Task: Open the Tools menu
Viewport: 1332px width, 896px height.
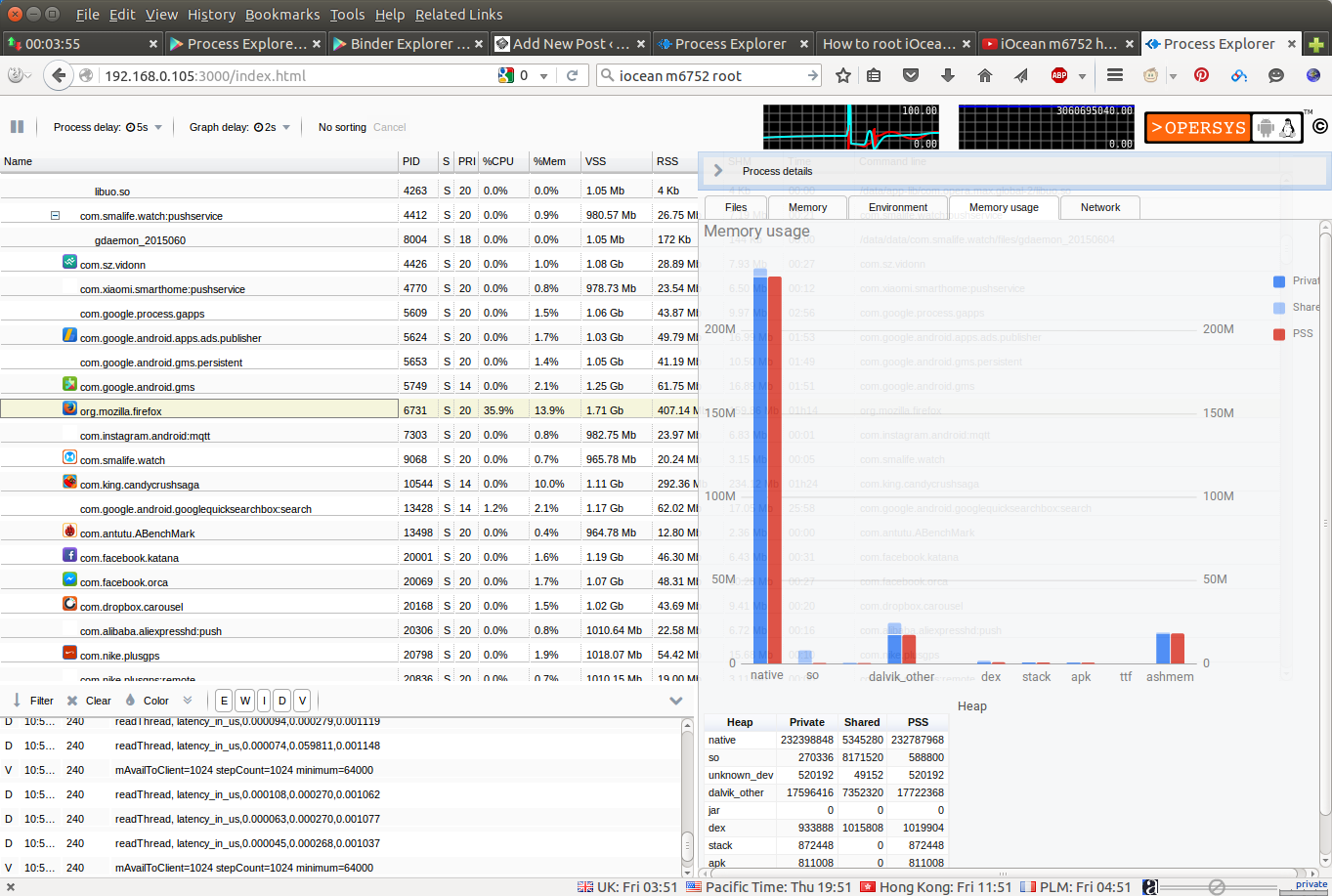Action: click(347, 15)
